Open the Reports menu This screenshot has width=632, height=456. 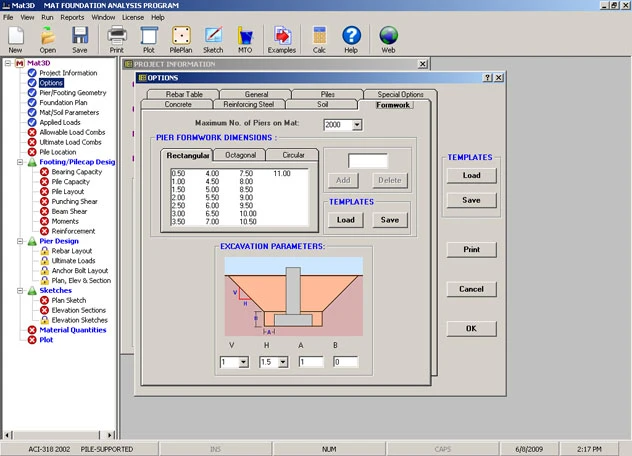72,17
